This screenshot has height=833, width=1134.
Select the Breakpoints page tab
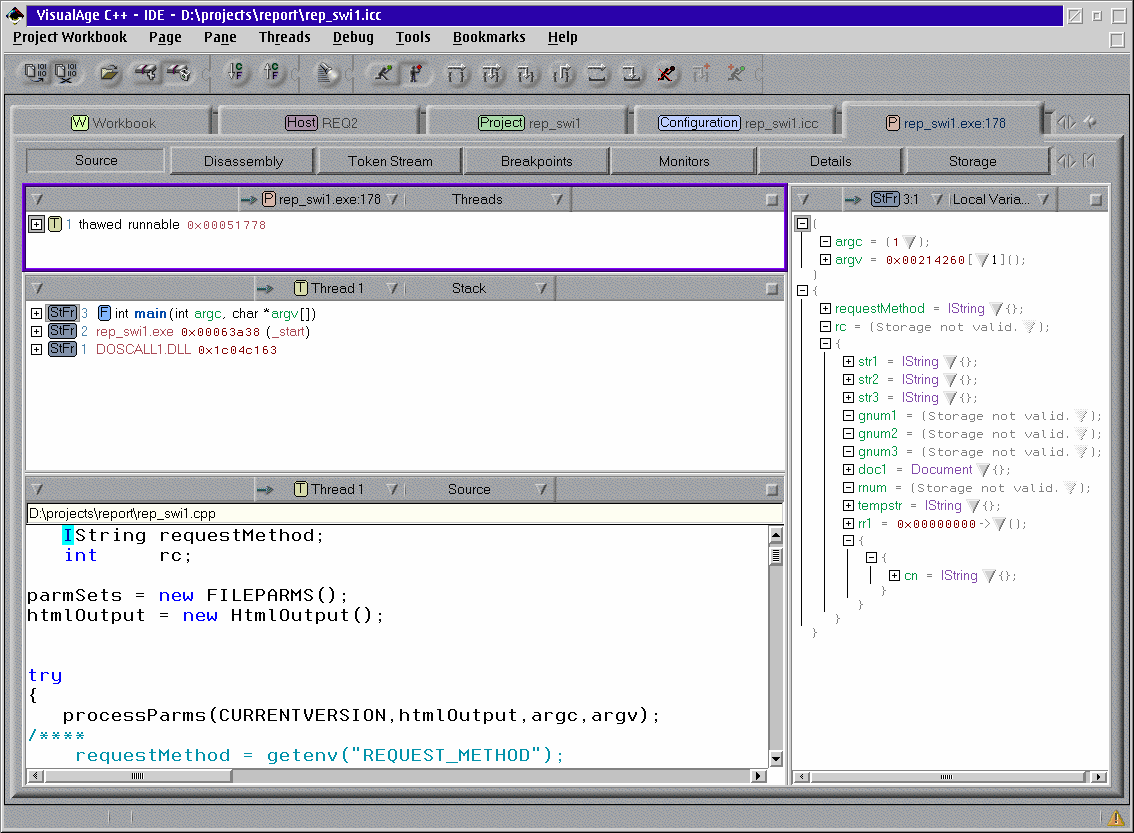tap(537, 161)
